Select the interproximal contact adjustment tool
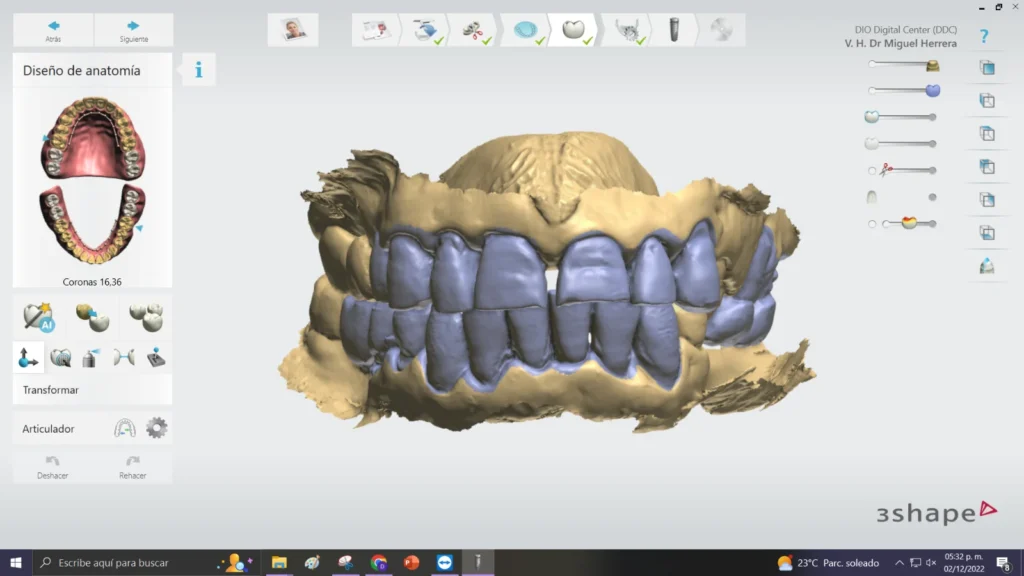Image resolution: width=1024 pixels, height=576 pixels. 123,357
